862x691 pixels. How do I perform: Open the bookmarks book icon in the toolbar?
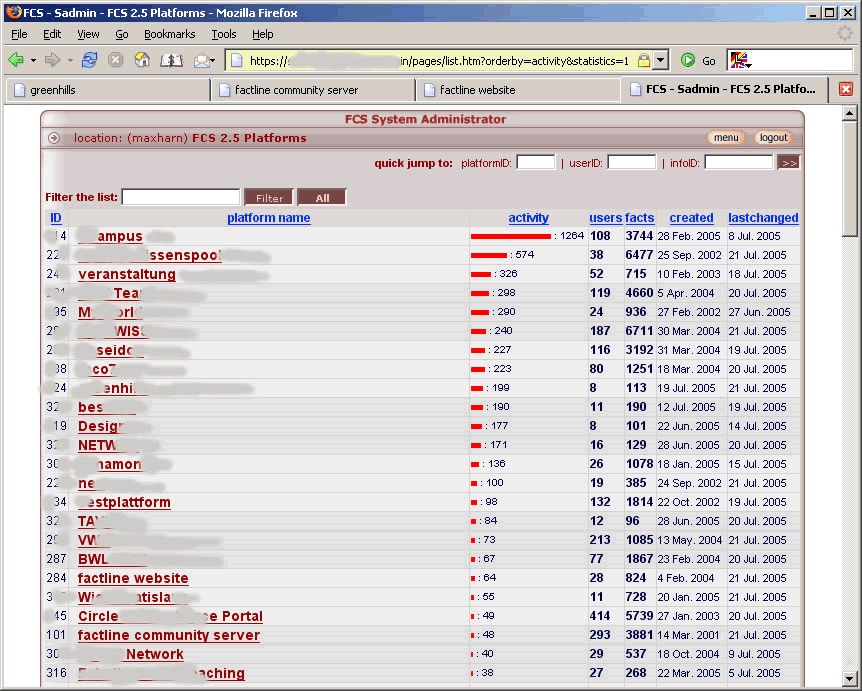[171, 60]
